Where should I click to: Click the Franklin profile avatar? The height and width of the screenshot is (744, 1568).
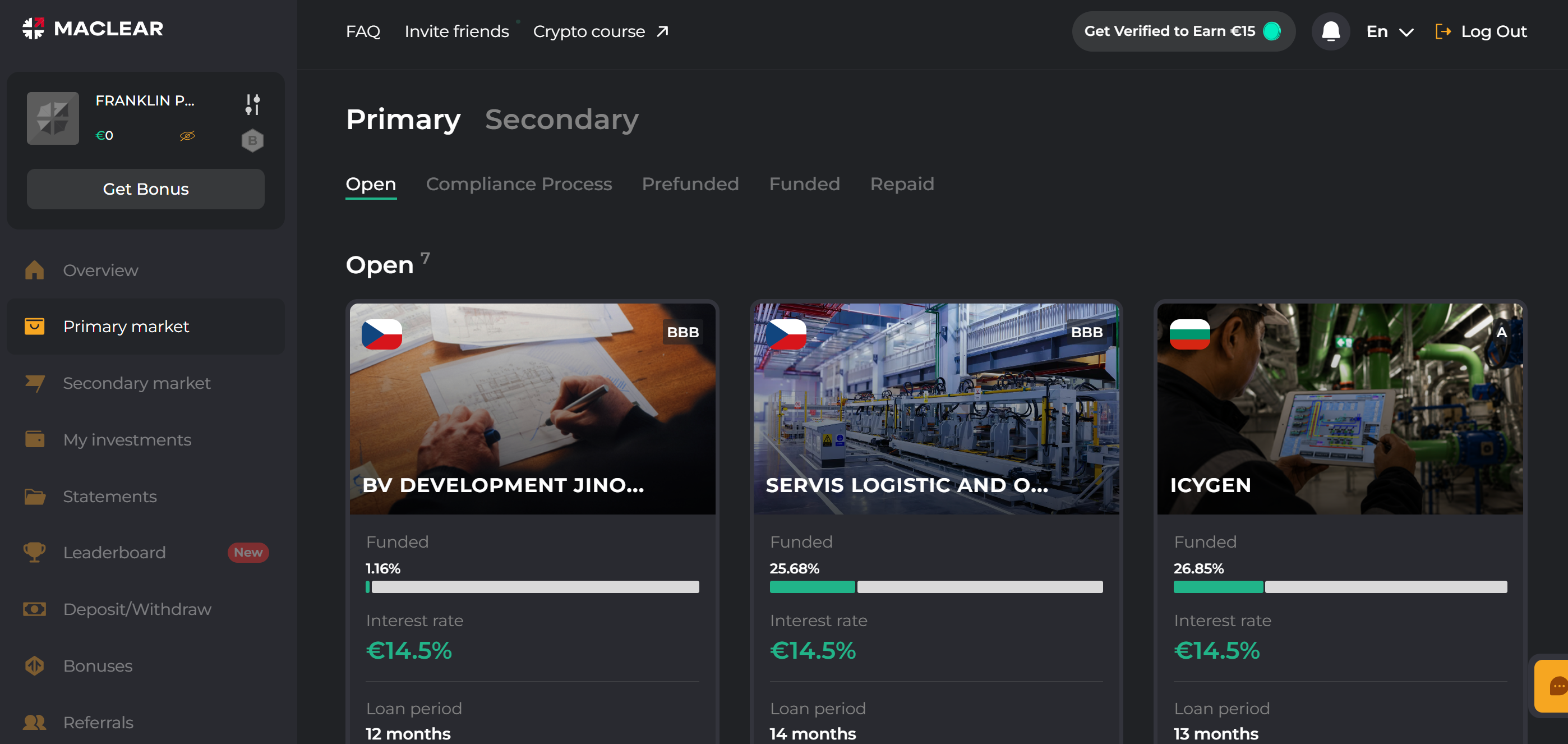[x=53, y=118]
